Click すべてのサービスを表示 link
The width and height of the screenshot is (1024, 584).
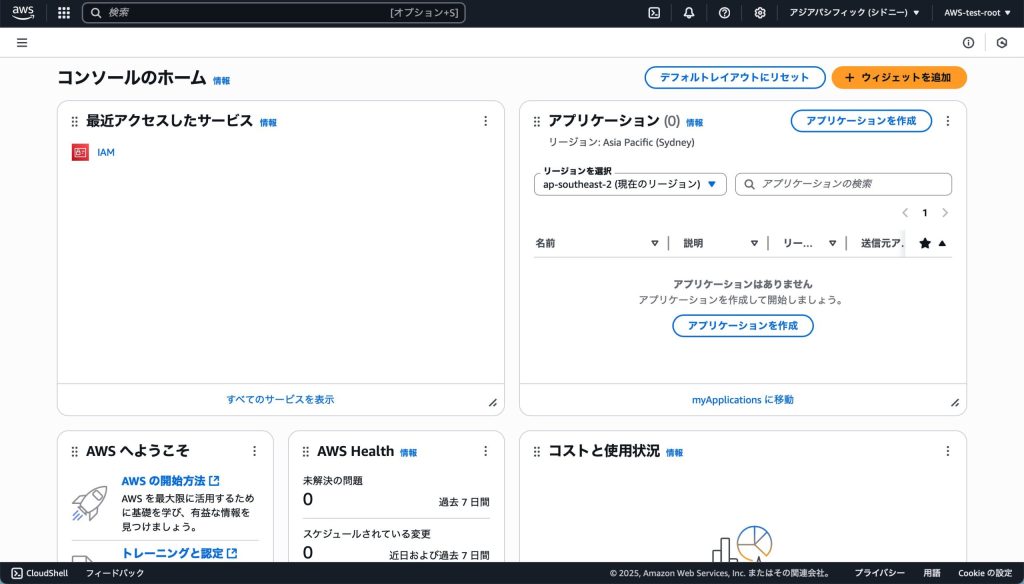(280, 399)
